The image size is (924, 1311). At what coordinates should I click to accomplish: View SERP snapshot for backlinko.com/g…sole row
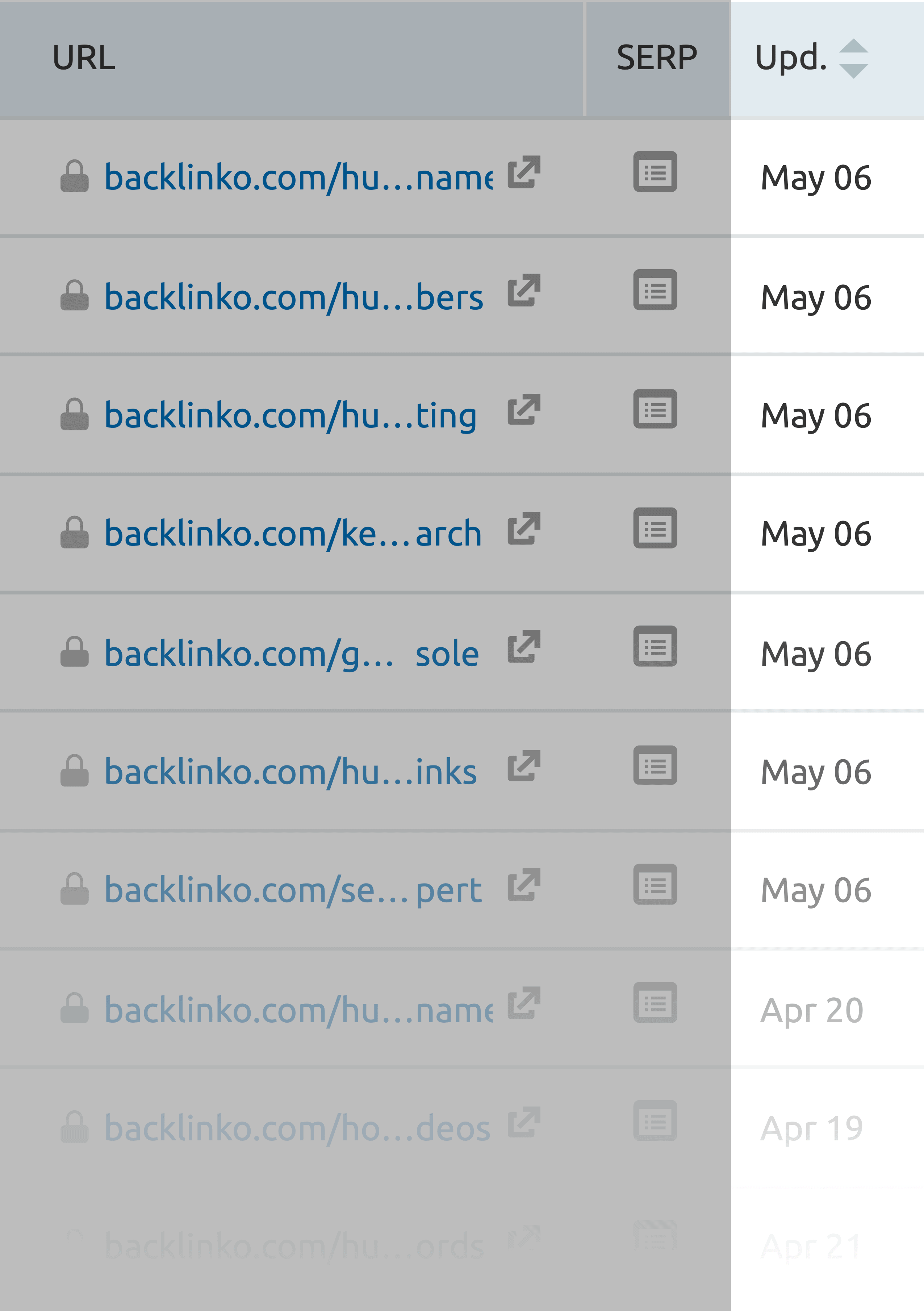pos(655,646)
